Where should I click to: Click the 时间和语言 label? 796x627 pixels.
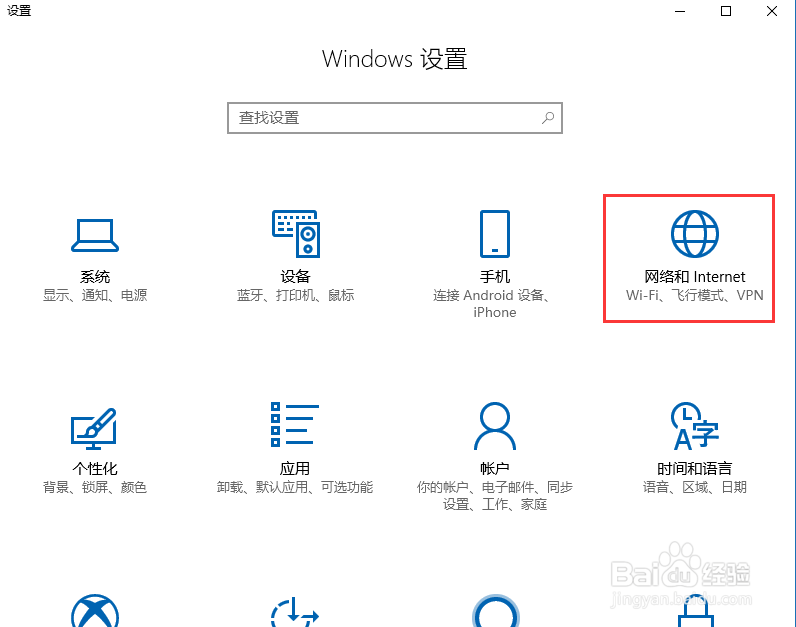[x=694, y=468]
